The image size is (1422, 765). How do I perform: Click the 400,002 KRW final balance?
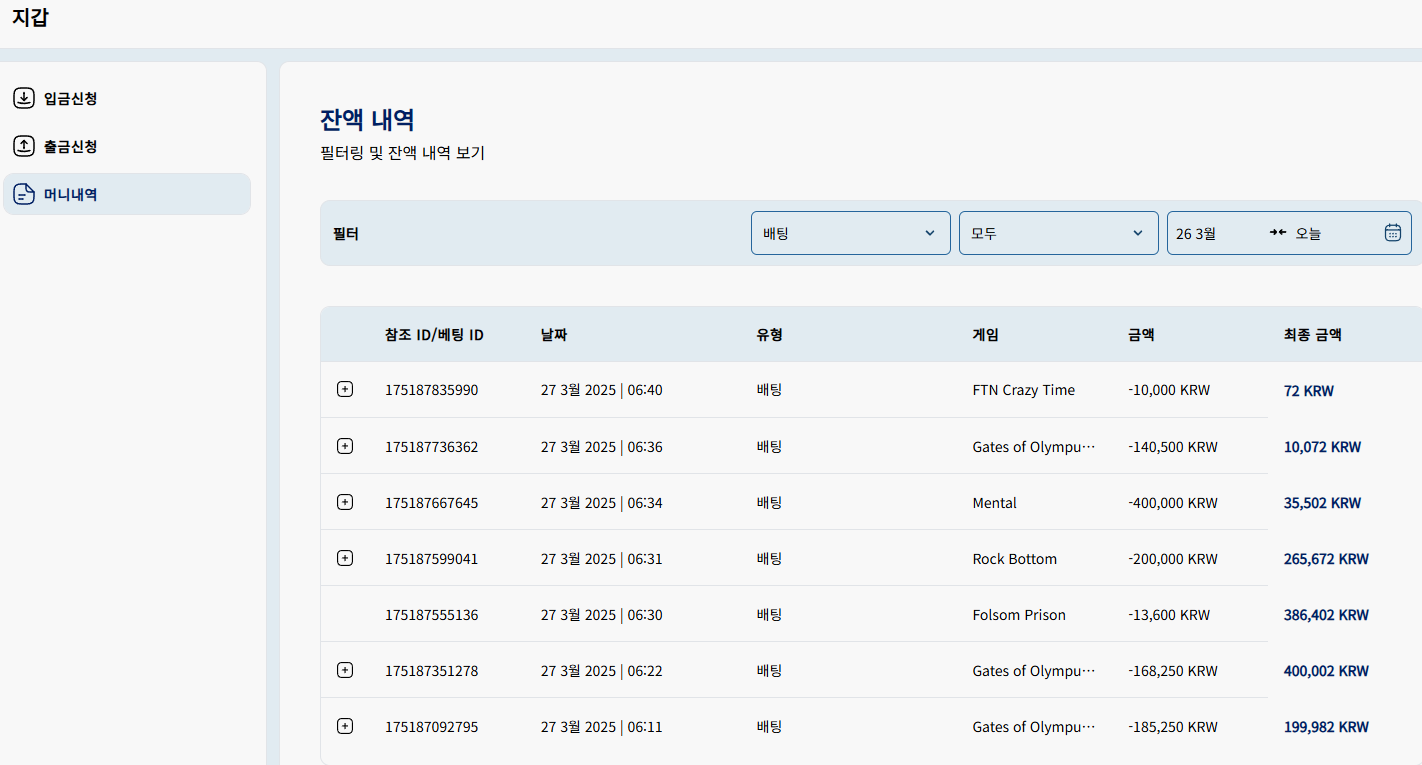1327,671
